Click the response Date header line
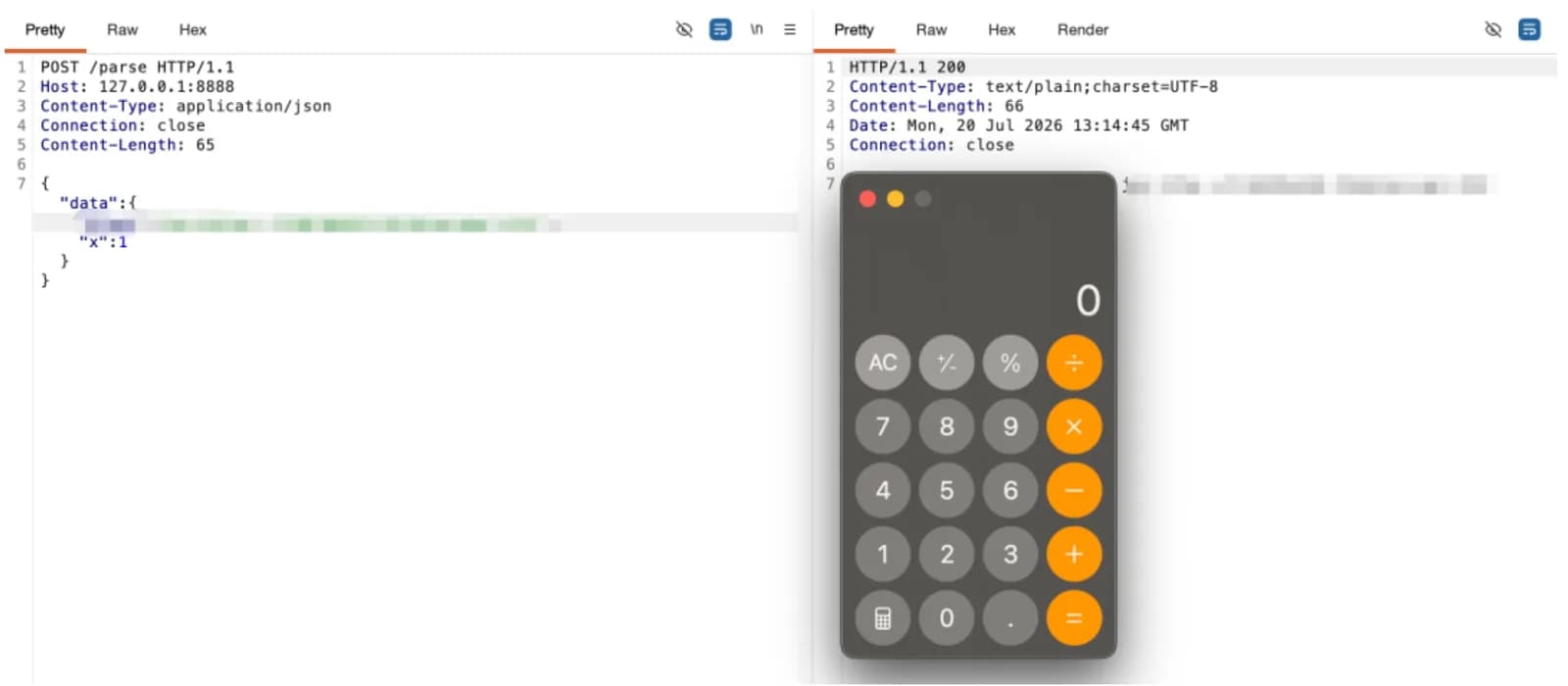 [x=1018, y=125]
